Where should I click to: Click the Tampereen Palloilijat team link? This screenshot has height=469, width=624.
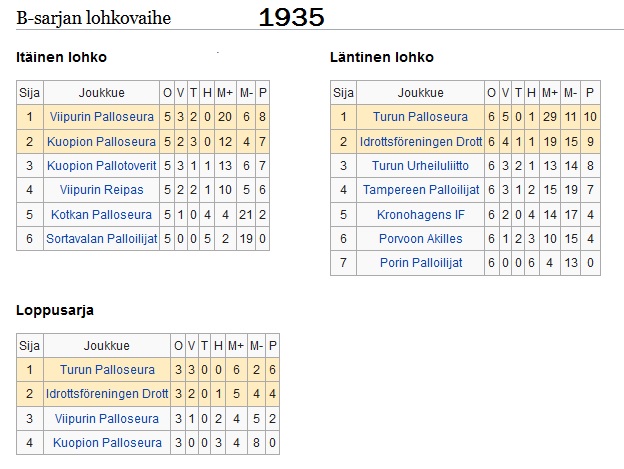coord(420,190)
